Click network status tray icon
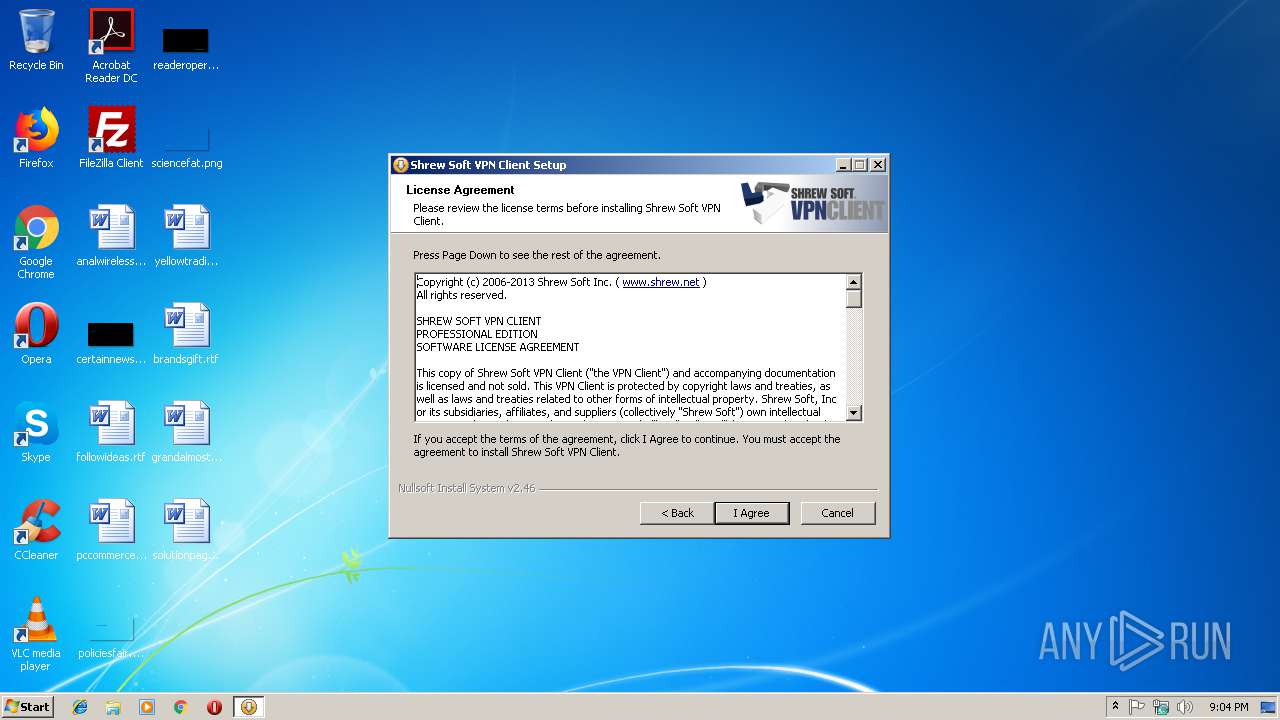Screen dimensions: 1280x720 [x=1161, y=707]
